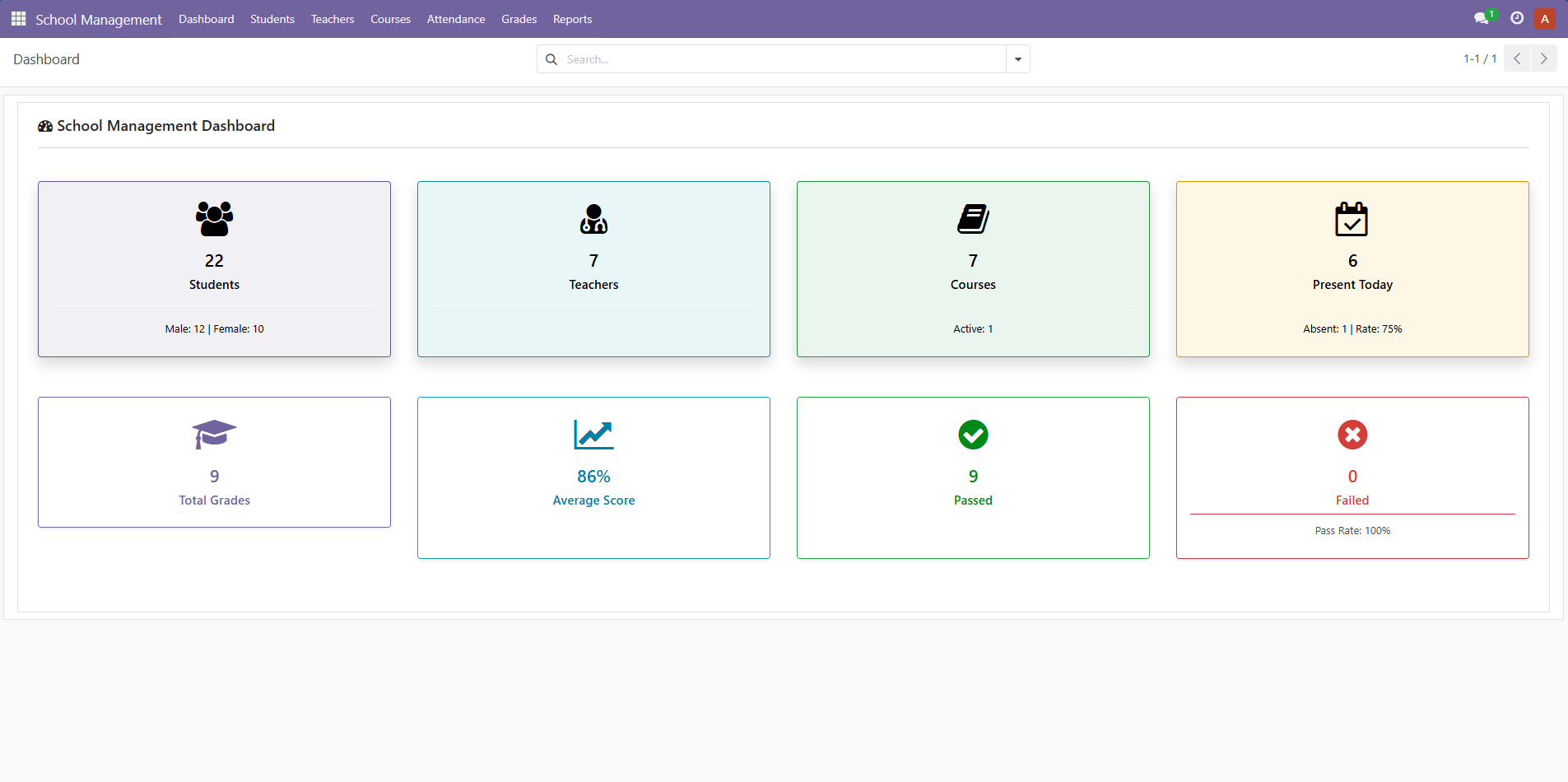Screen dimensions: 1568x782
Task: Go to previous record arrow
Action: (1517, 58)
